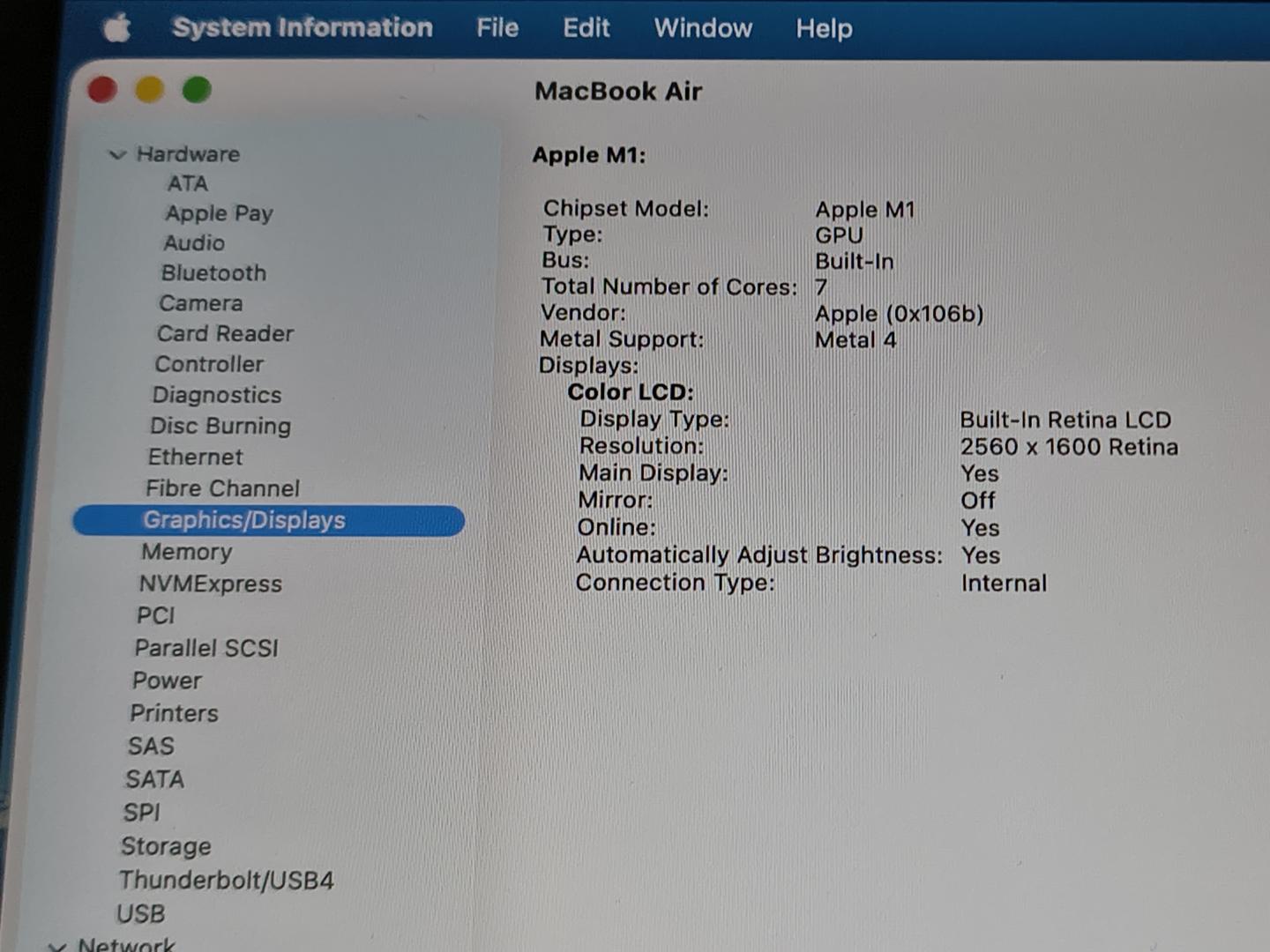The height and width of the screenshot is (952, 1270).
Task: Select Storage in the sidebar
Action: [x=166, y=846]
